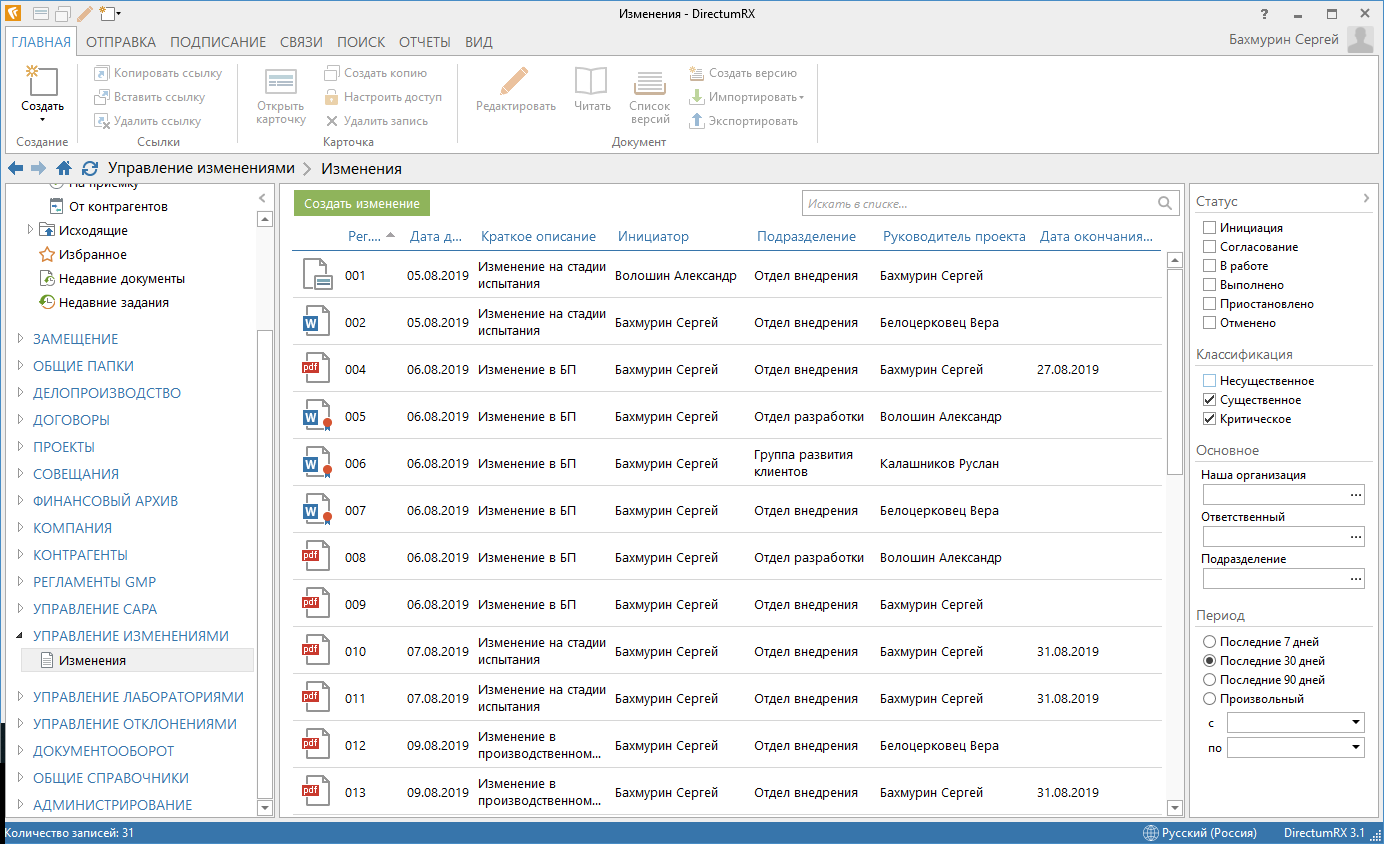This screenshot has width=1384, height=844.
Task: Collapse the left navigation panel
Action: [x=263, y=198]
